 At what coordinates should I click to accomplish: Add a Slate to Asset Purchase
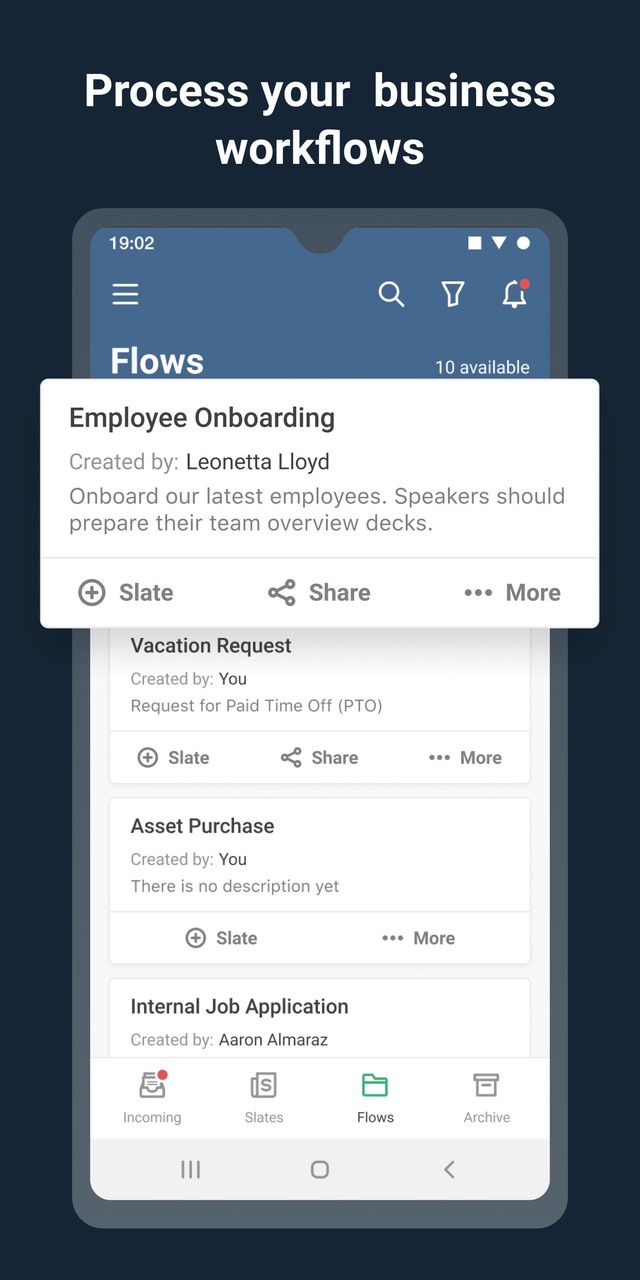point(221,938)
